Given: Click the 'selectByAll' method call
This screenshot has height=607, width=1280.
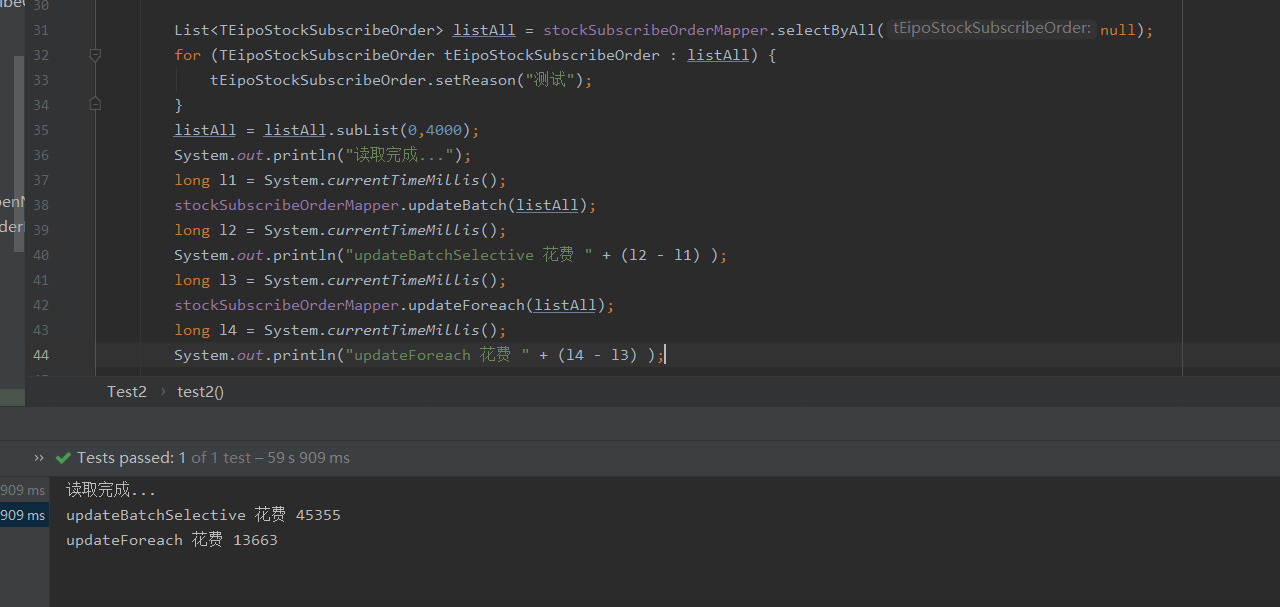Looking at the screenshot, I should click(x=826, y=30).
